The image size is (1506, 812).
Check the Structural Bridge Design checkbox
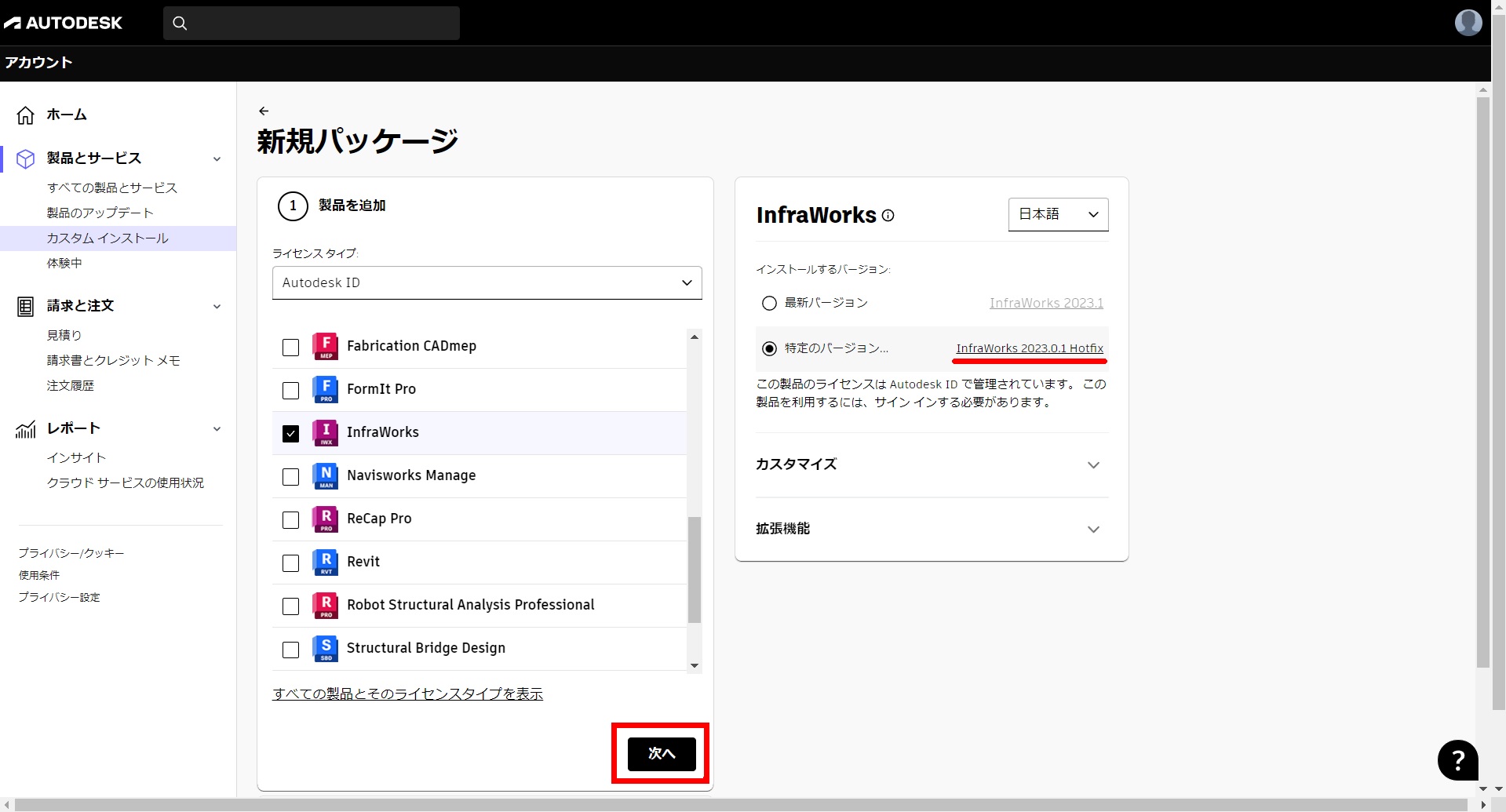point(290,649)
